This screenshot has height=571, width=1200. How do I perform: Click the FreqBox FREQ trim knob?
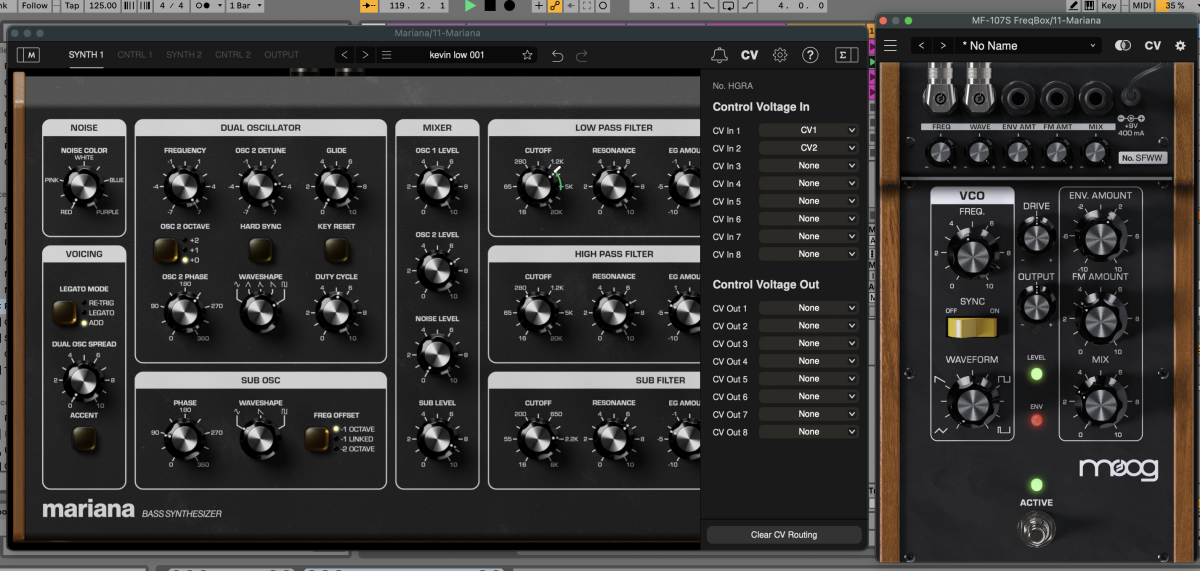point(939,152)
